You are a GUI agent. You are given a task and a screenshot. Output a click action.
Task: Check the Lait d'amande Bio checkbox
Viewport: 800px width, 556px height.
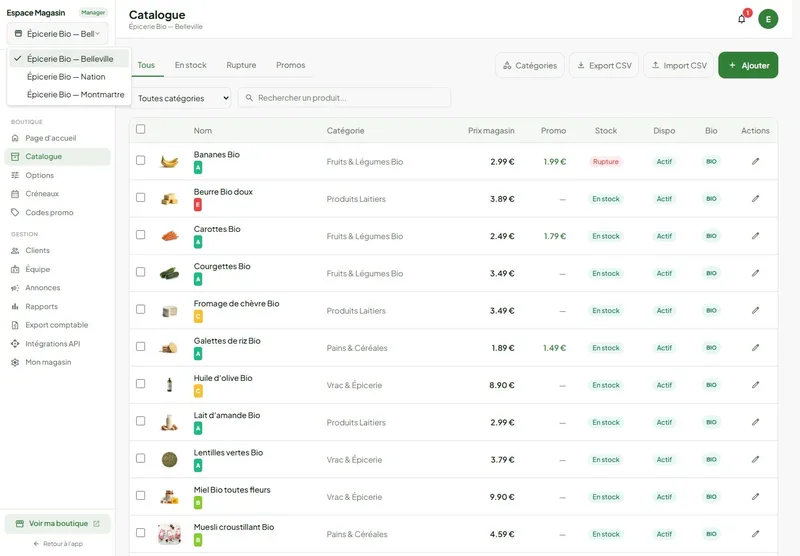[141, 421]
